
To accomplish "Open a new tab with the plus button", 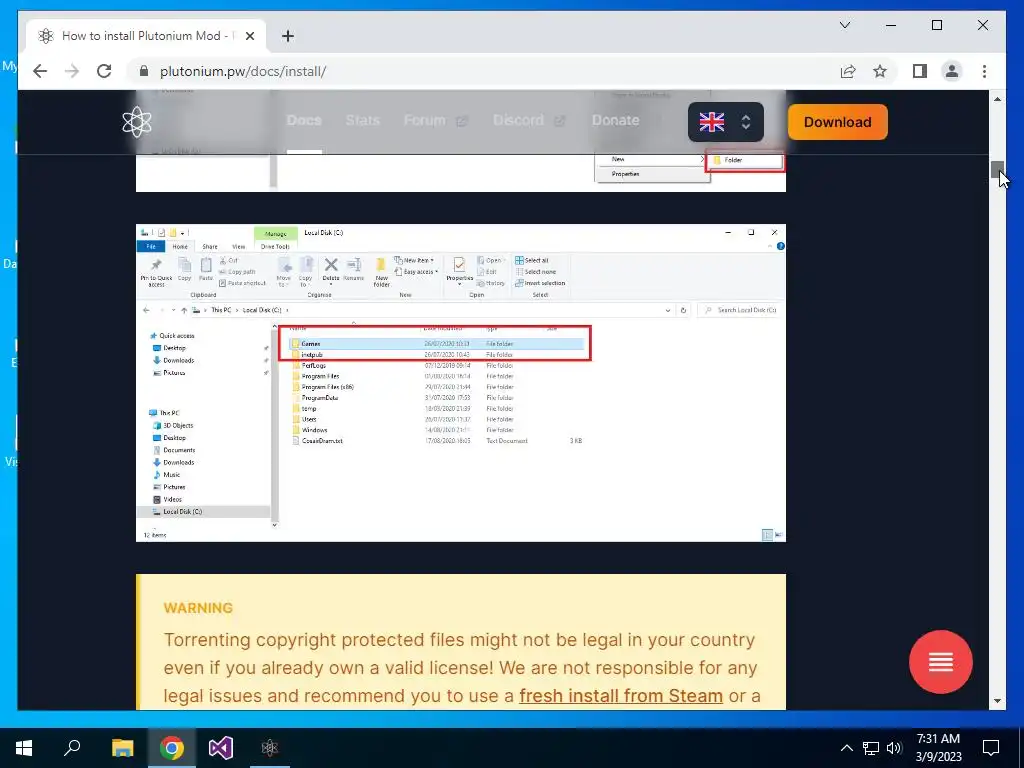I will click(x=288, y=36).
